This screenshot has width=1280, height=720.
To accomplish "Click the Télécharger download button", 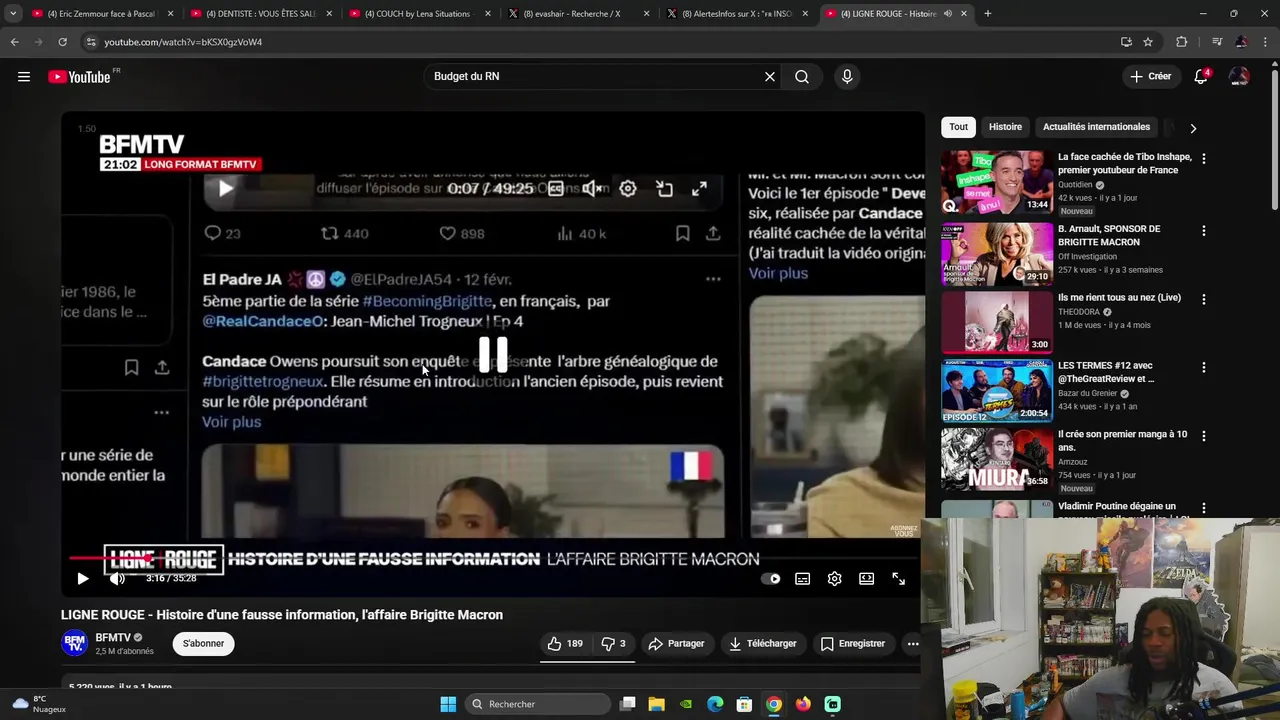I will tap(763, 644).
